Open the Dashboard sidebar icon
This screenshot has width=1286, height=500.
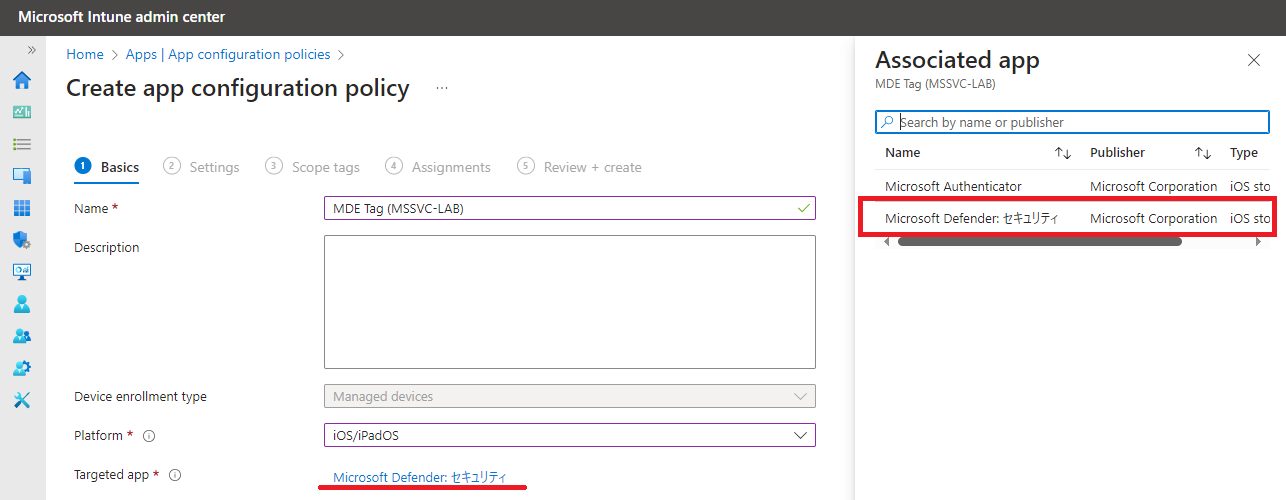[x=22, y=112]
